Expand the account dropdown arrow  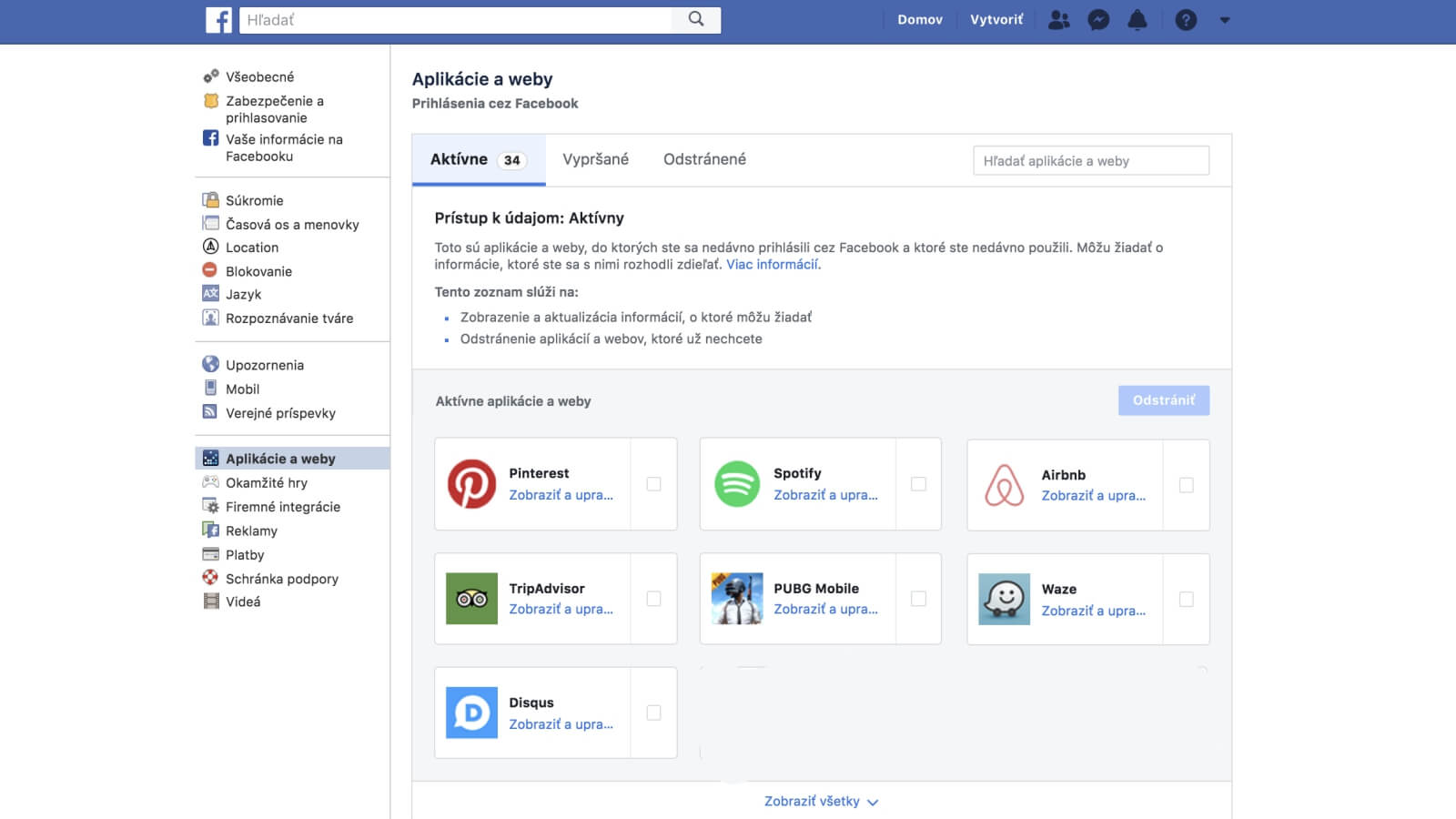[1225, 20]
